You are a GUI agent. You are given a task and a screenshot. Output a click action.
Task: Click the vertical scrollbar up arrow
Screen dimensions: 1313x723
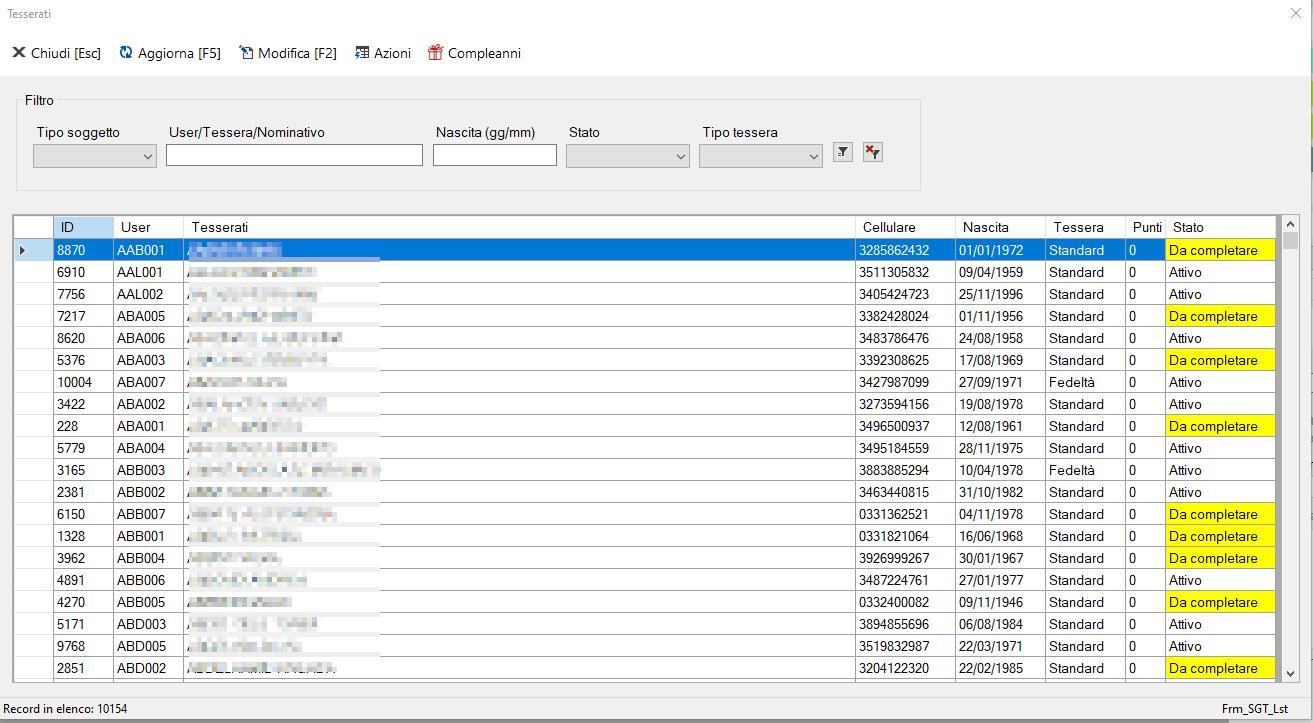1290,224
